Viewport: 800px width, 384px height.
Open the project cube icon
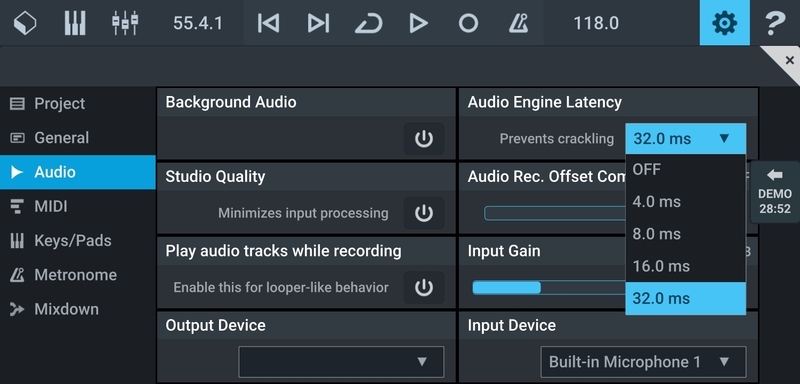click(24, 23)
